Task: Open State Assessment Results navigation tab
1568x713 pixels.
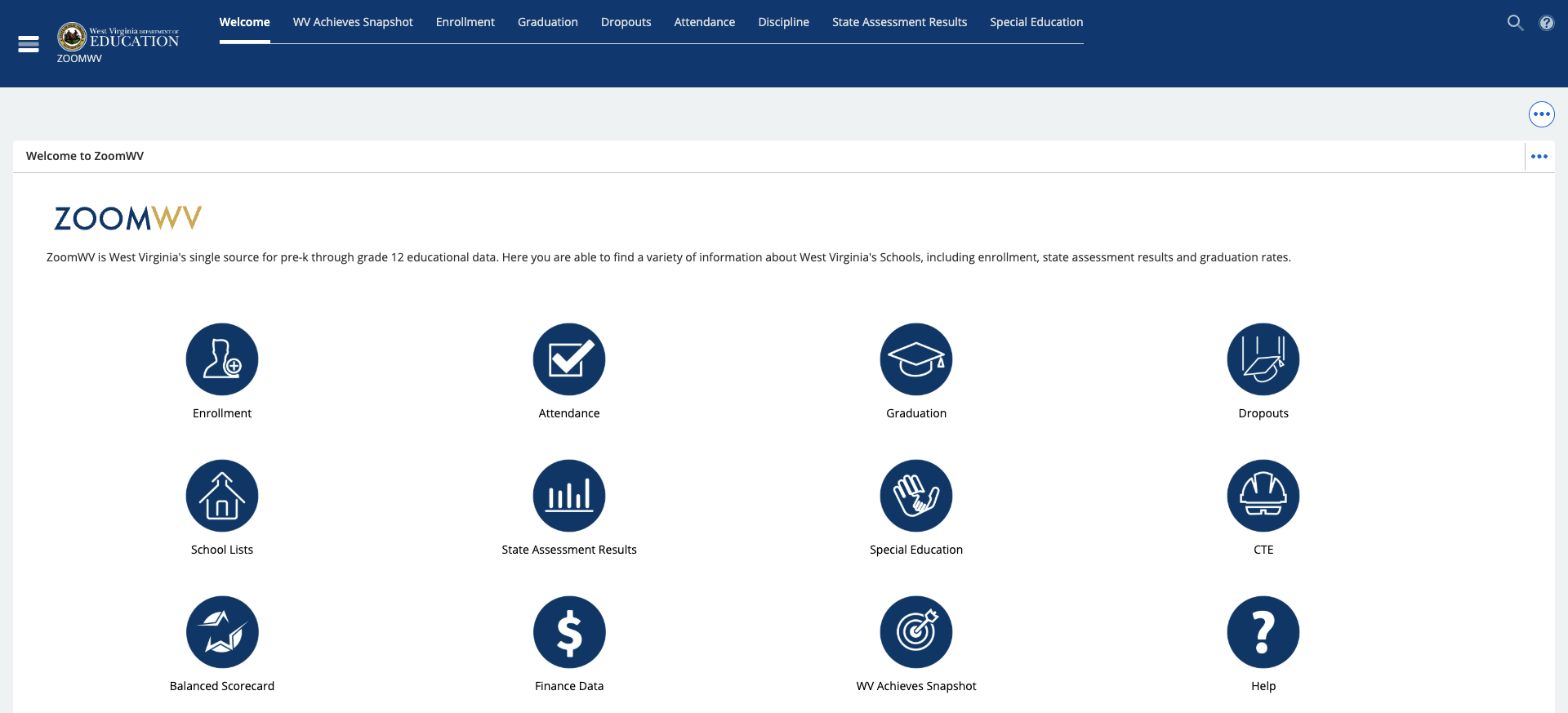Action: click(x=899, y=22)
